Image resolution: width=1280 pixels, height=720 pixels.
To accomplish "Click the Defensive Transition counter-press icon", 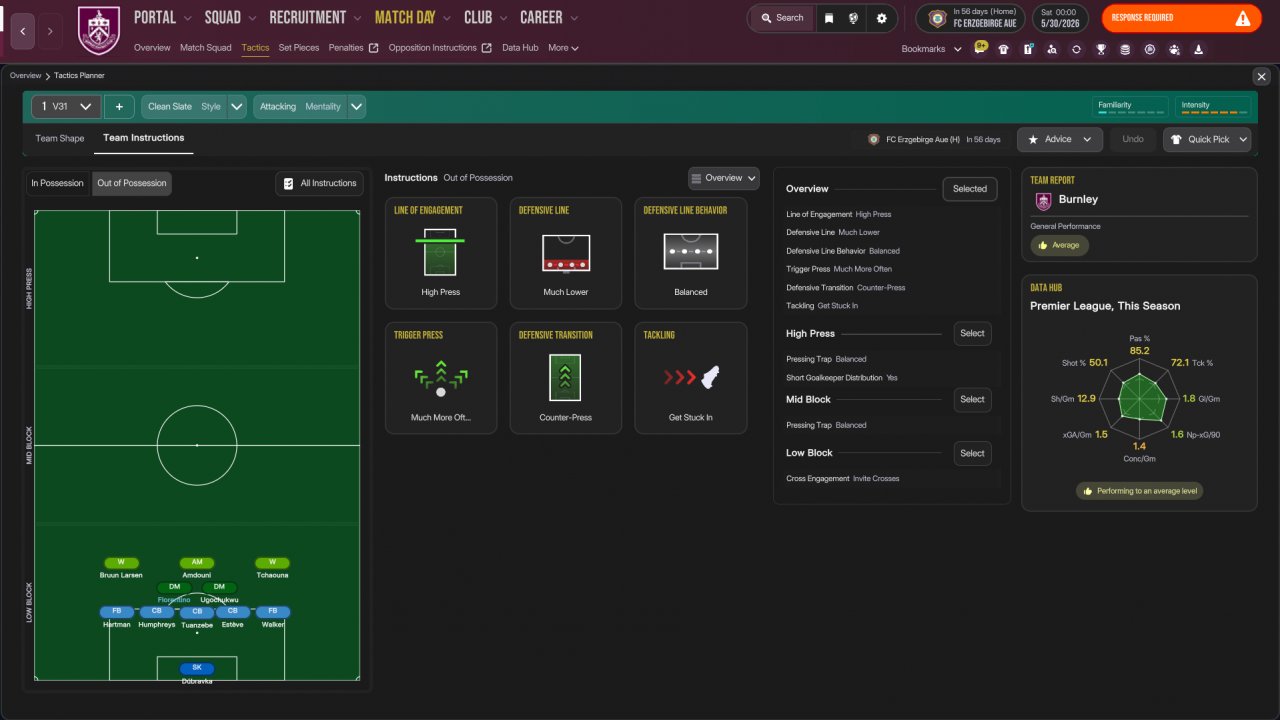I will coord(566,378).
